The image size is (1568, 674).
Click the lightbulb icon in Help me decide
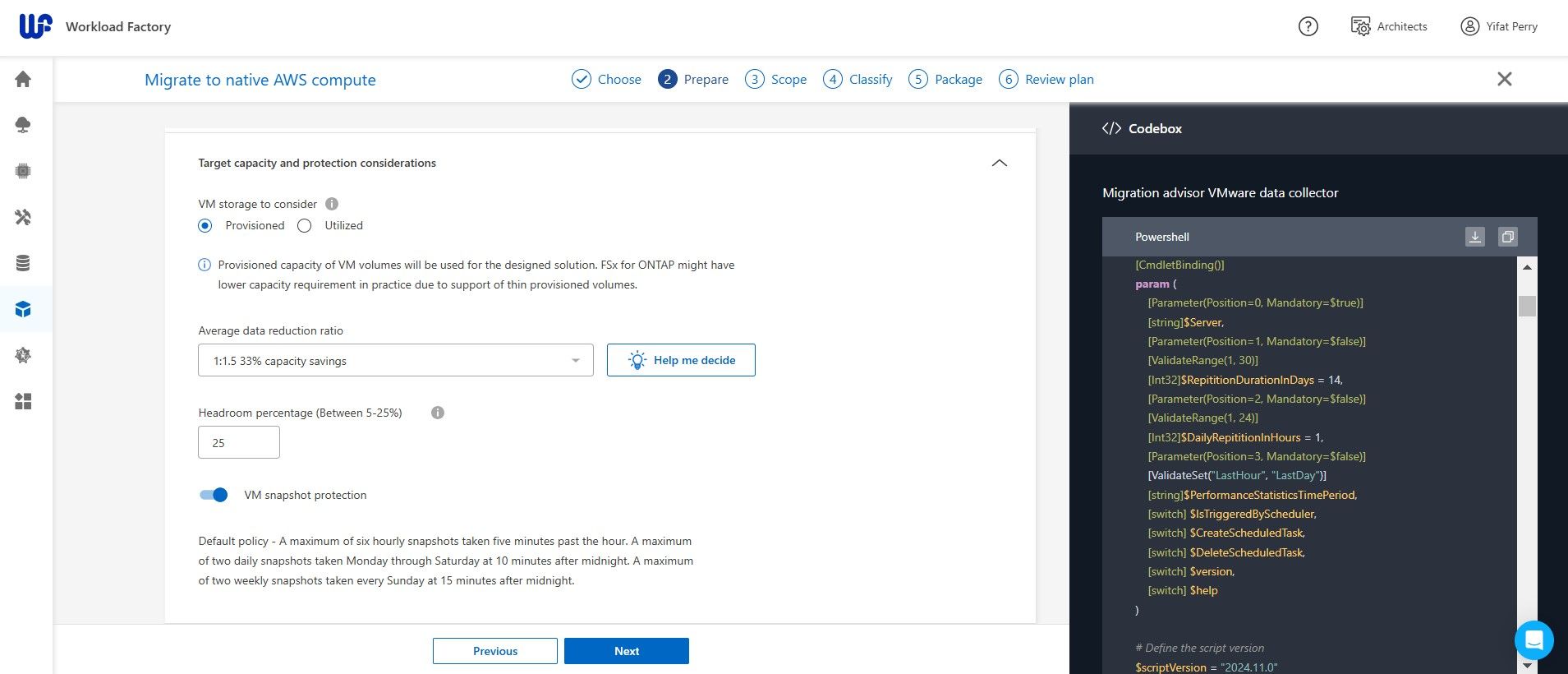coord(637,360)
